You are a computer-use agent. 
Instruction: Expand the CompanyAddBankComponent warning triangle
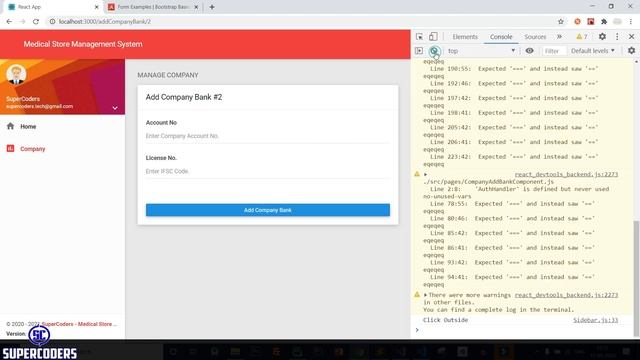coord(425,174)
